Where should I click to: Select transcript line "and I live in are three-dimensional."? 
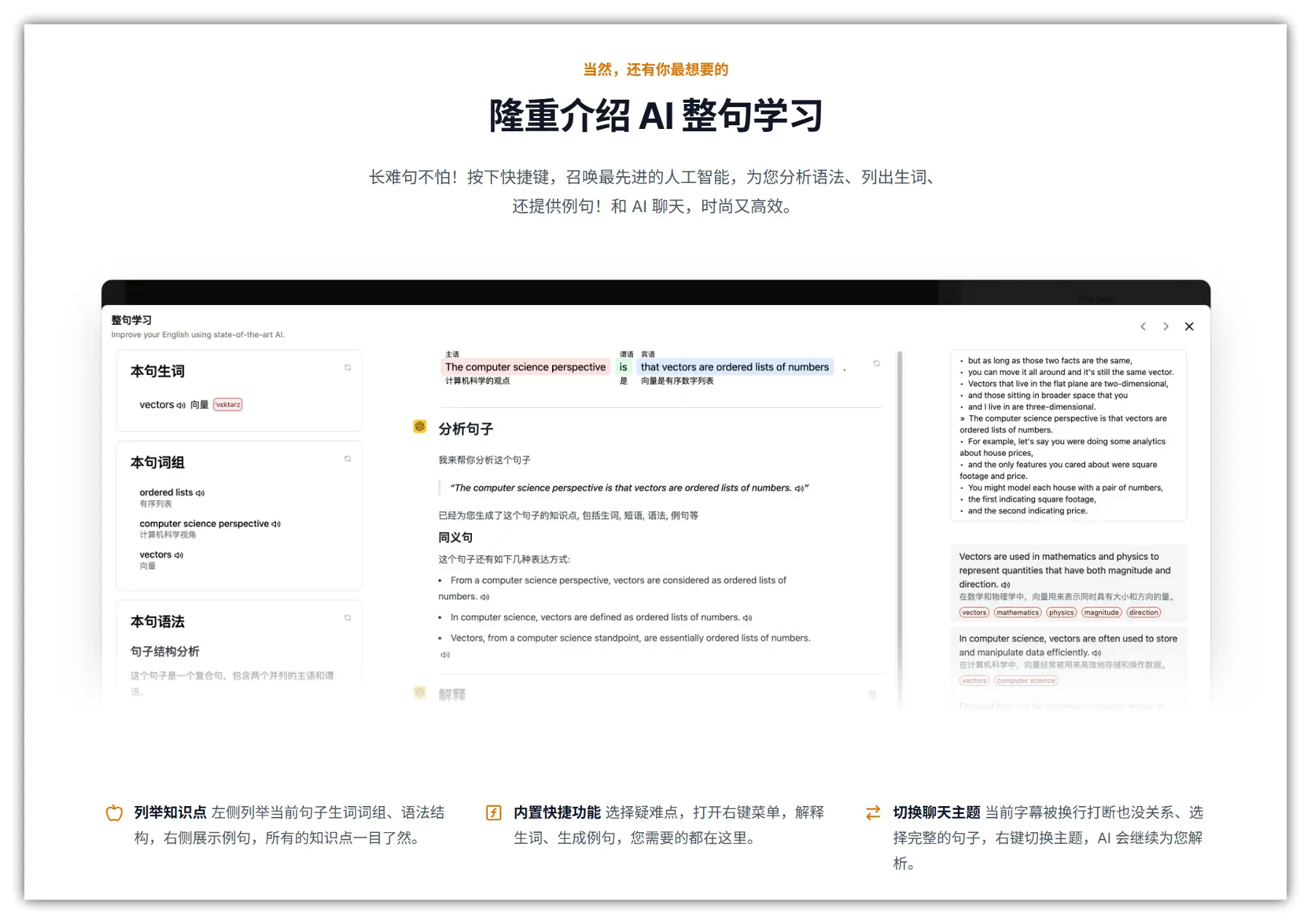click(1031, 407)
